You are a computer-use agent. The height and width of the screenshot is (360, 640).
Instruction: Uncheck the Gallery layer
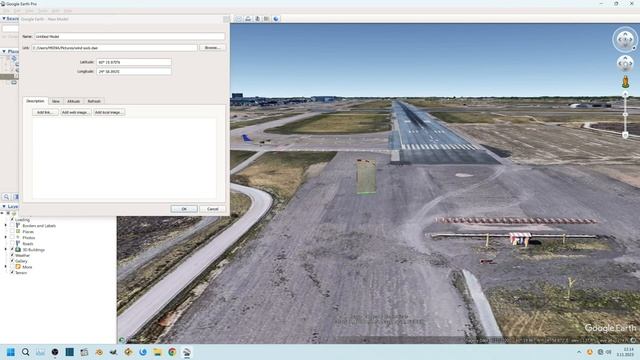pyautogui.click(x=12, y=261)
